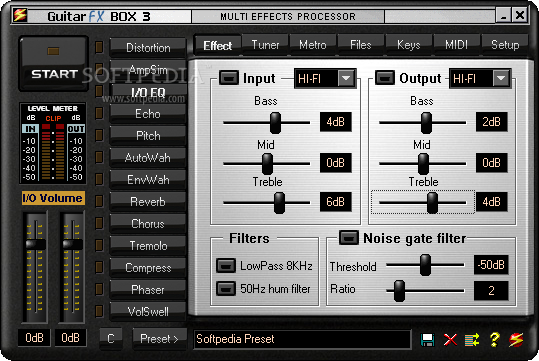Click the Output Bass slider handle
The height and width of the screenshot is (361, 539).
coord(426,123)
